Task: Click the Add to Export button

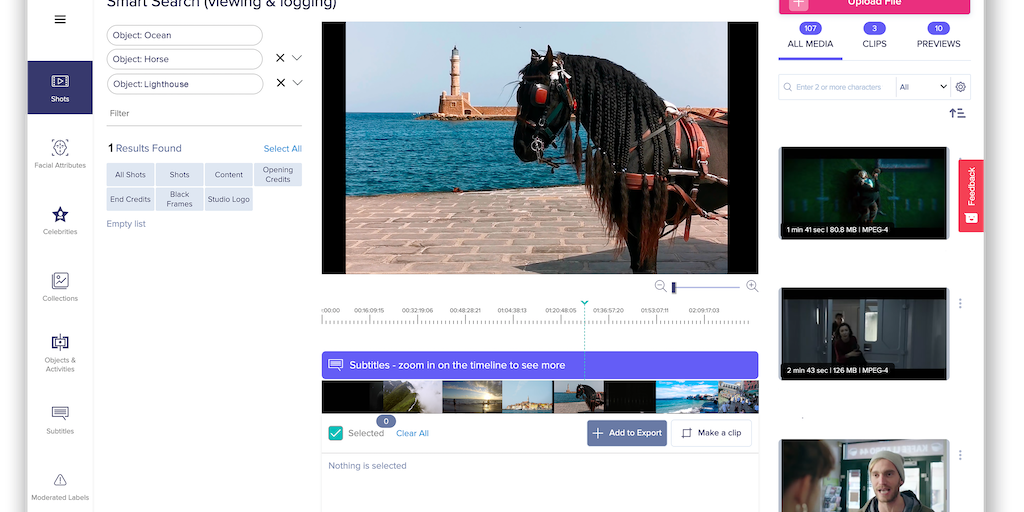Action: click(627, 433)
